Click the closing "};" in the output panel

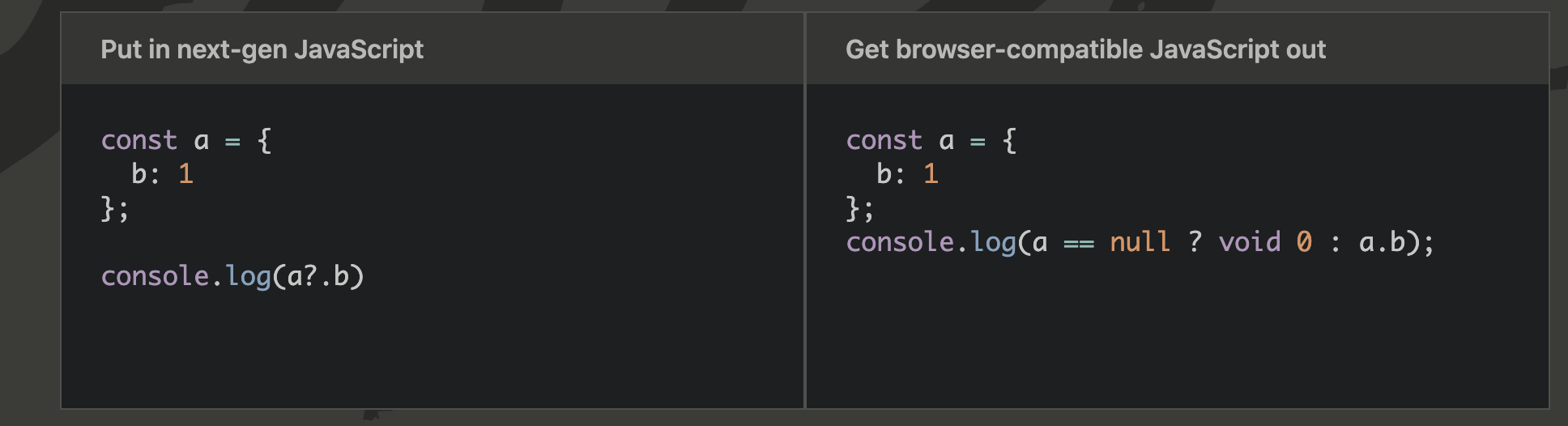pos(859,209)
